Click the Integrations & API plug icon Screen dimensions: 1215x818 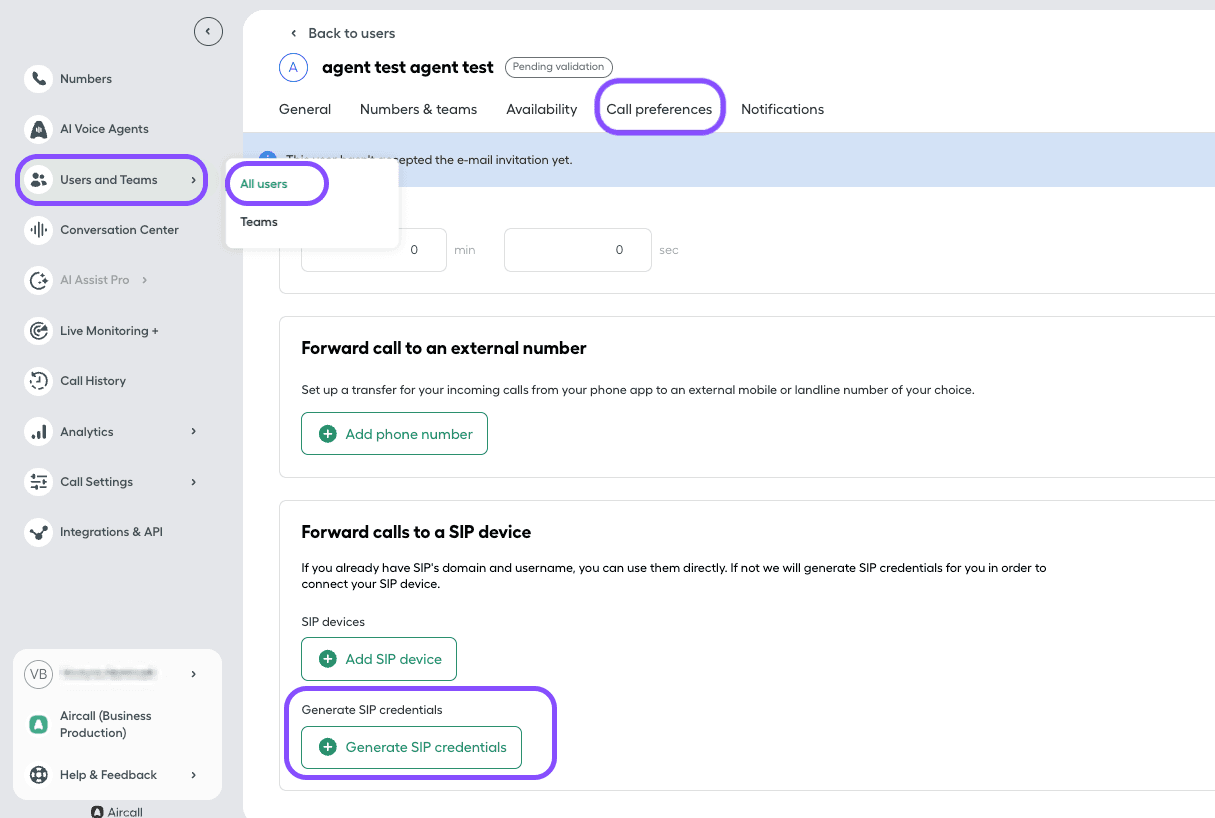(38, 531)
